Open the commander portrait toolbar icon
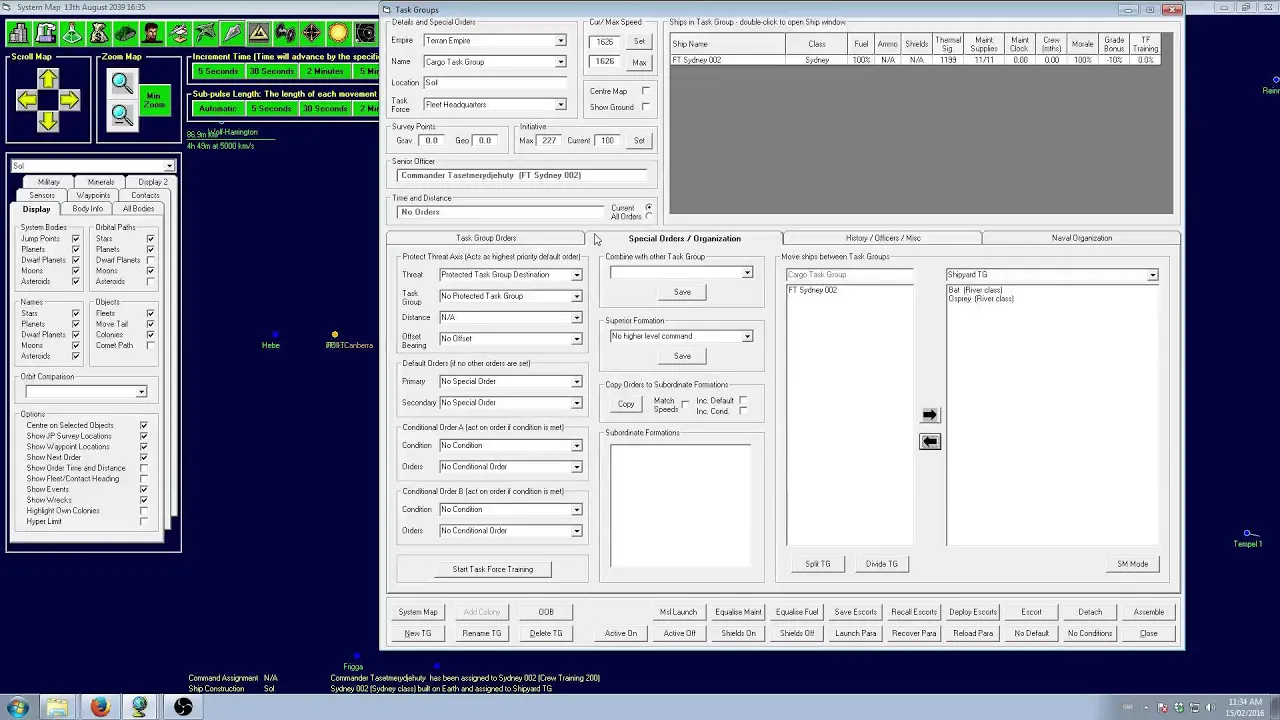This screenshot has width=1280, height=720. [x=152, y=34]
